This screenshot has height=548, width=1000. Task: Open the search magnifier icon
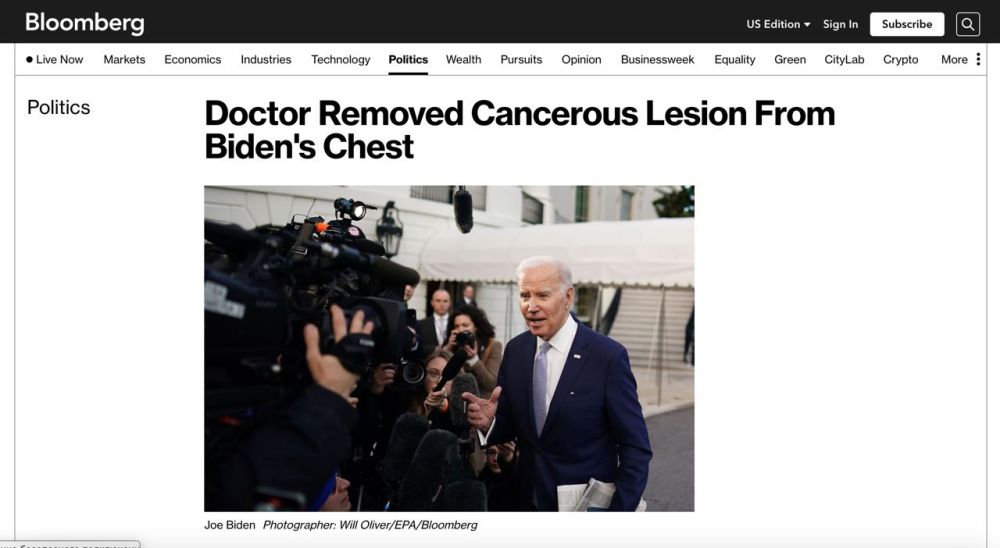(x=967, y=24)
